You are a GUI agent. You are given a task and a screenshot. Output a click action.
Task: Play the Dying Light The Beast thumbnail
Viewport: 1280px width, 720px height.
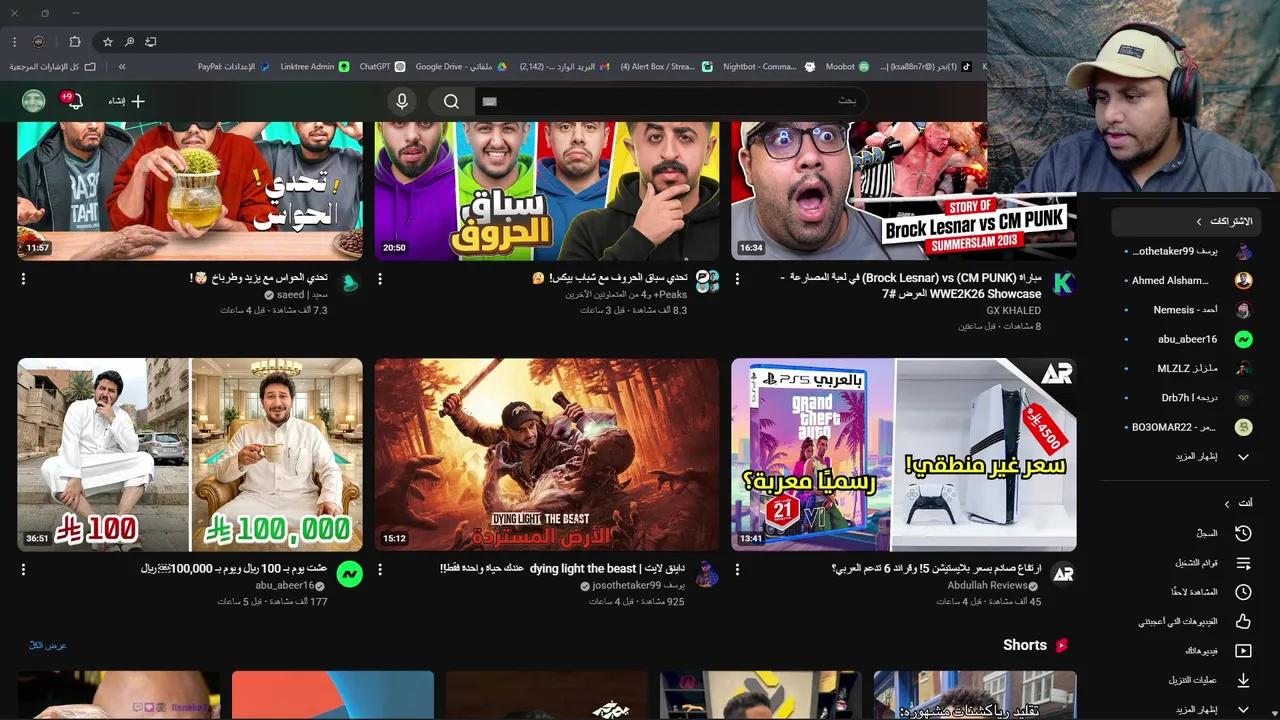[547, 455]
